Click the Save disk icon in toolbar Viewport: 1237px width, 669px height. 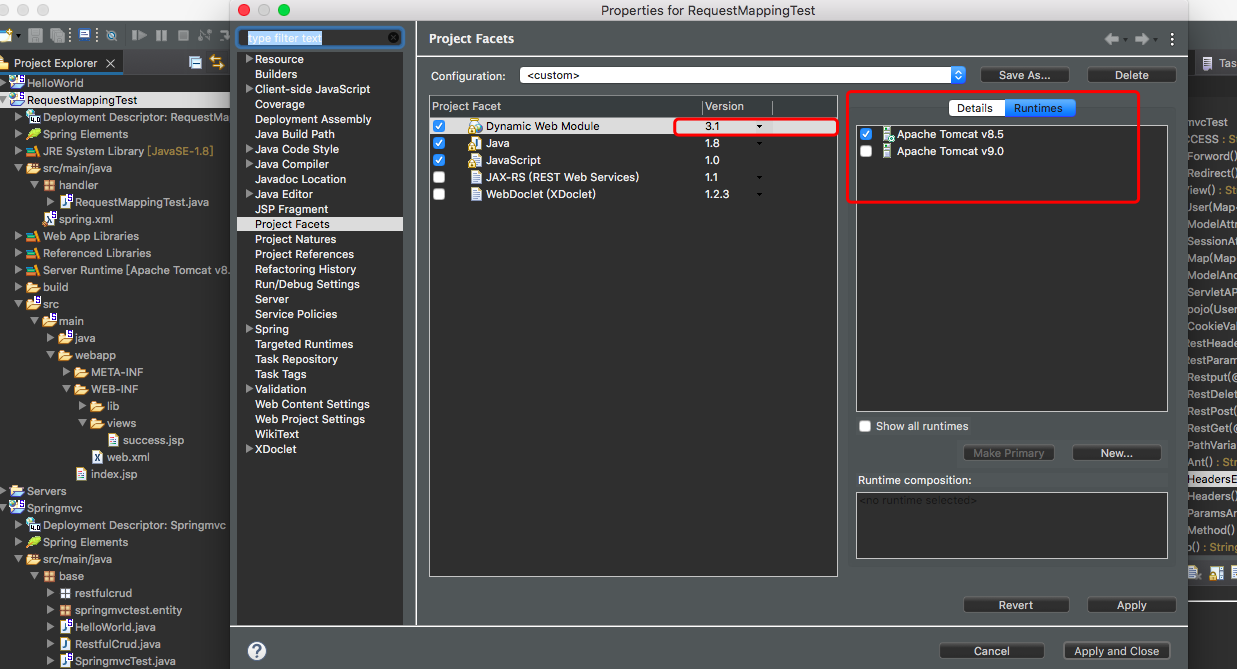(36, 35)
